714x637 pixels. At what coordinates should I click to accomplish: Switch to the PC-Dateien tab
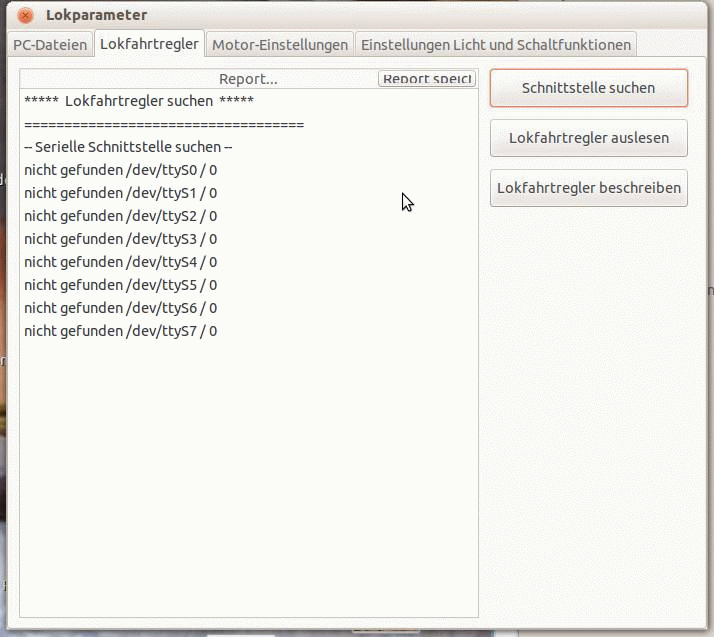50,45
